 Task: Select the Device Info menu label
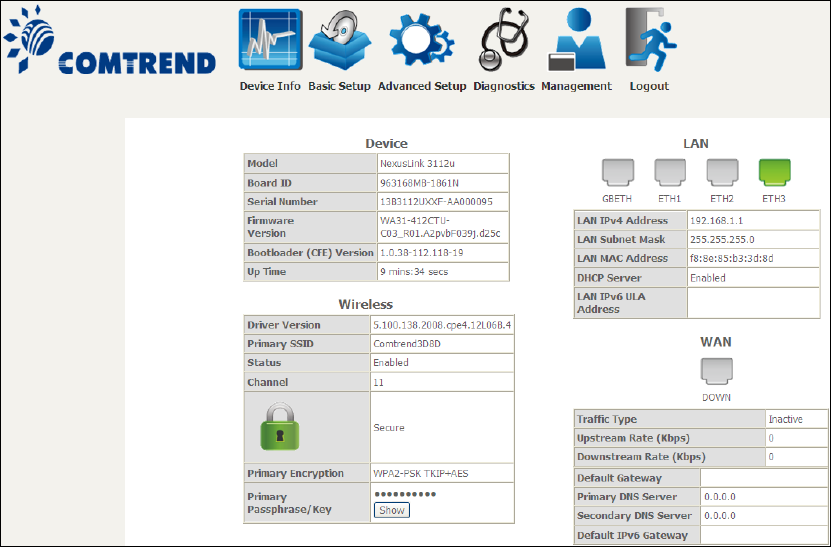point(270,86)
